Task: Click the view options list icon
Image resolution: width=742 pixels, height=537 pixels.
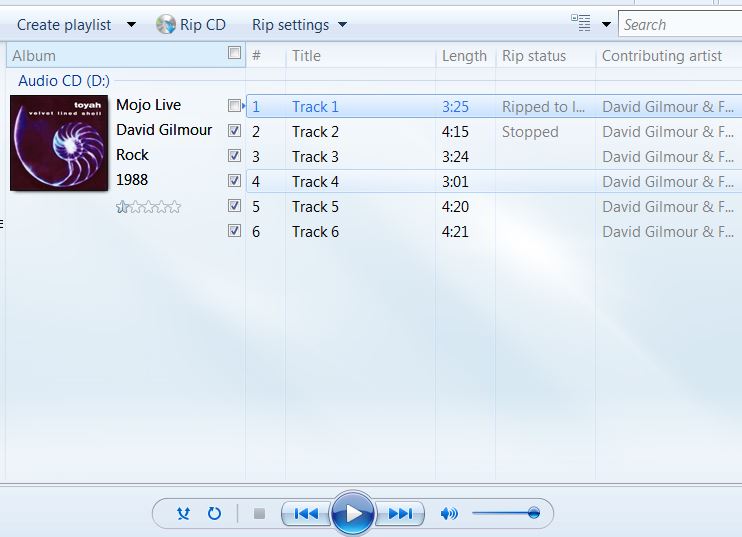Action: point(581,23)
